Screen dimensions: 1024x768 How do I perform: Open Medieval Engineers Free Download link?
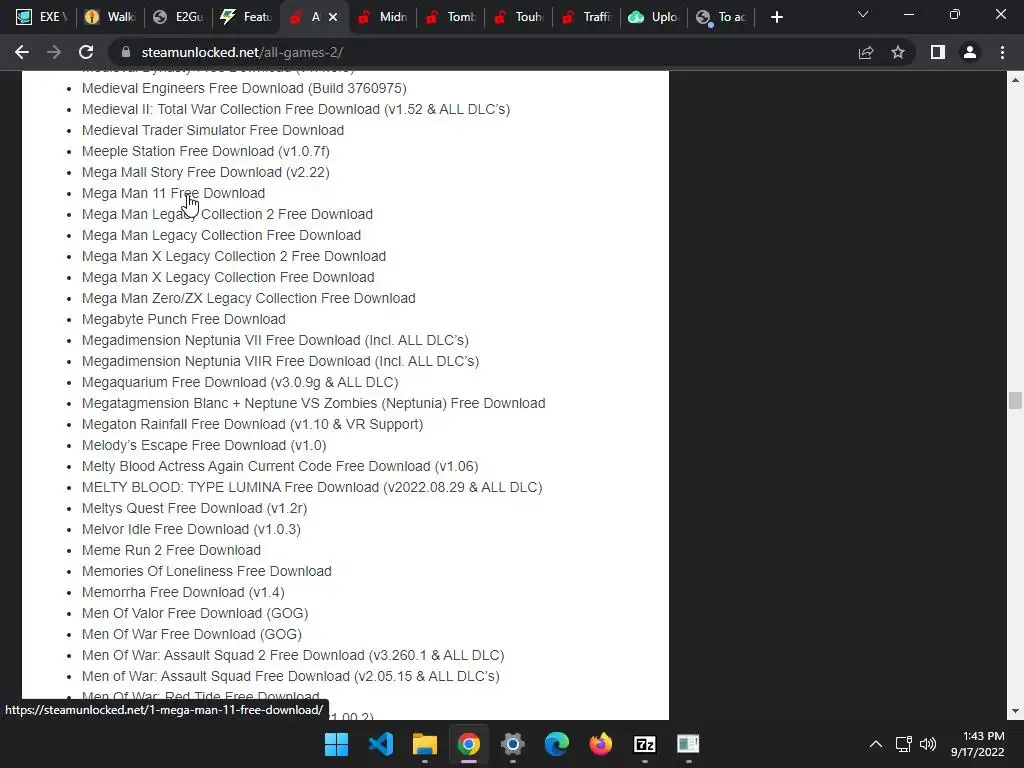coord(244,88)
